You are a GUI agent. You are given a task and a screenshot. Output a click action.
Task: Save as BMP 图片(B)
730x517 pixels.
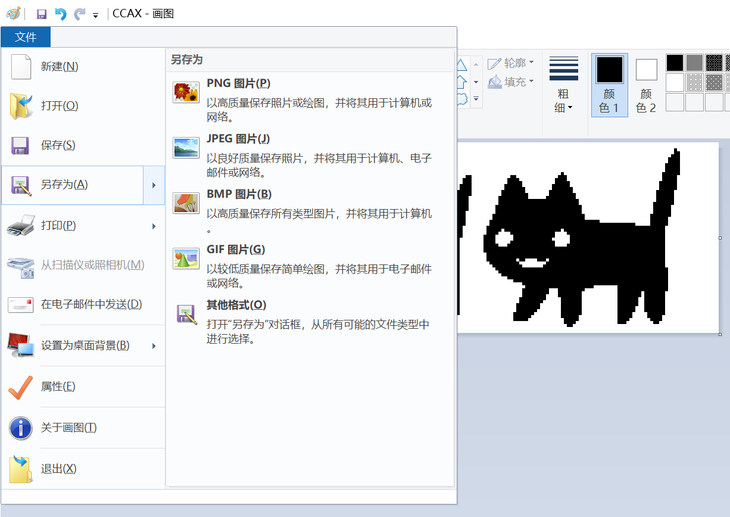[x=310, y=211]
